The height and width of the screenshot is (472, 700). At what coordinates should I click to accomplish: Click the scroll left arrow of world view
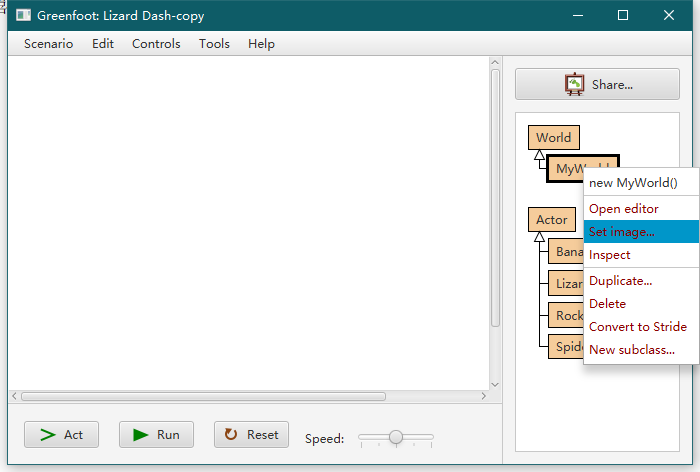(x=14, y=396)
